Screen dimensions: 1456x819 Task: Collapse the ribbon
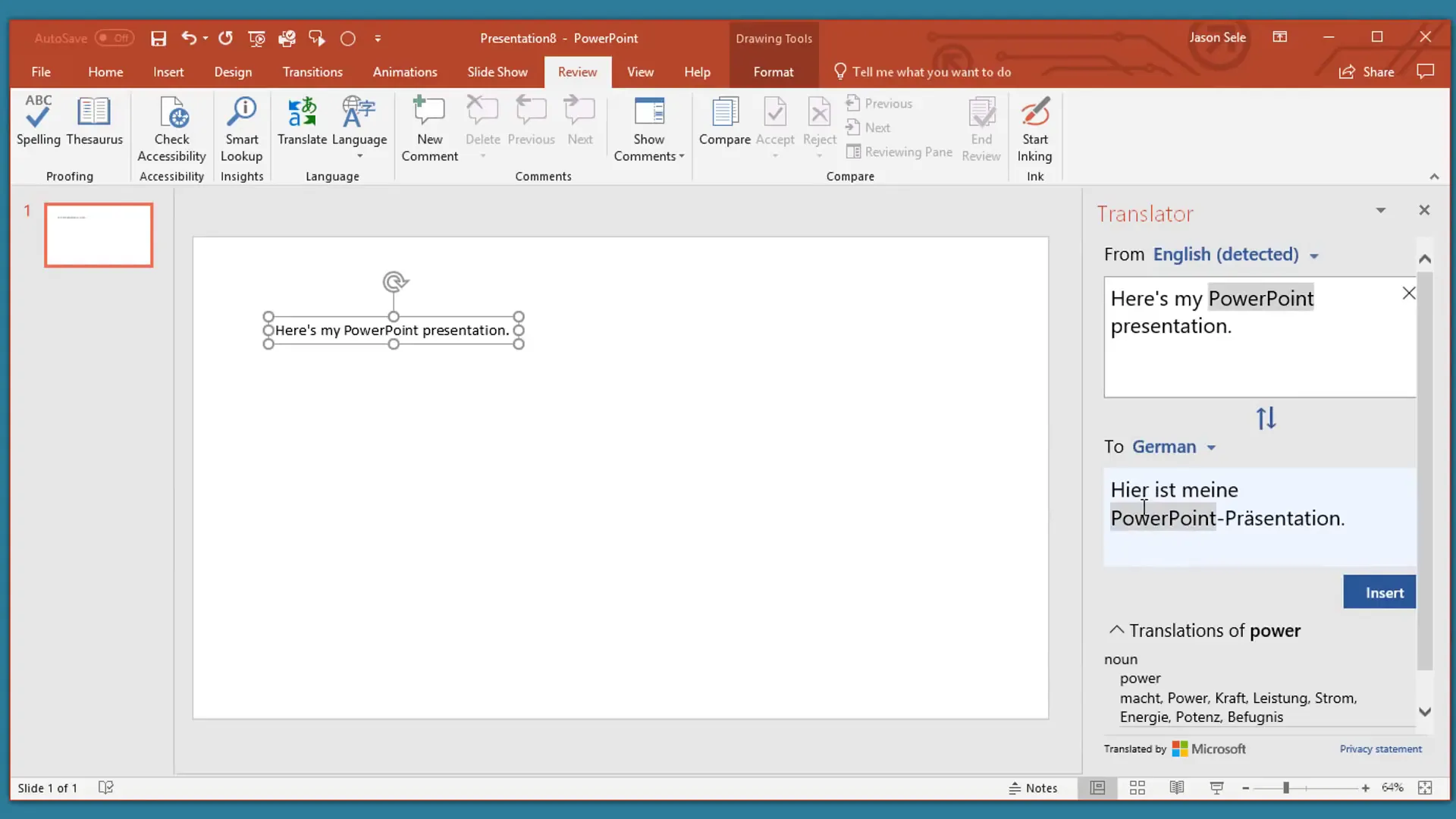[x=1434, y=177]
